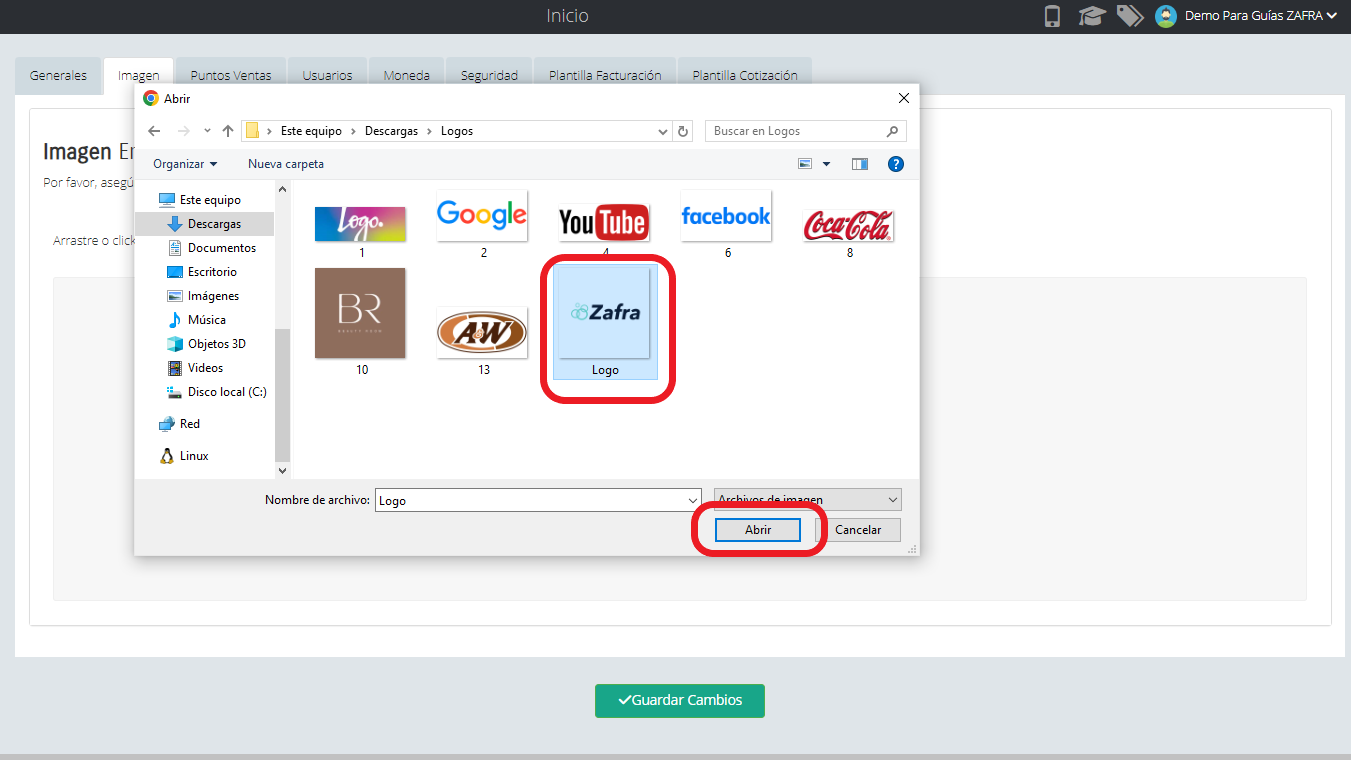Open the Archivos de imagen file type dropdown
This screenshot has height=760, width=1351.
click(808, 499)
